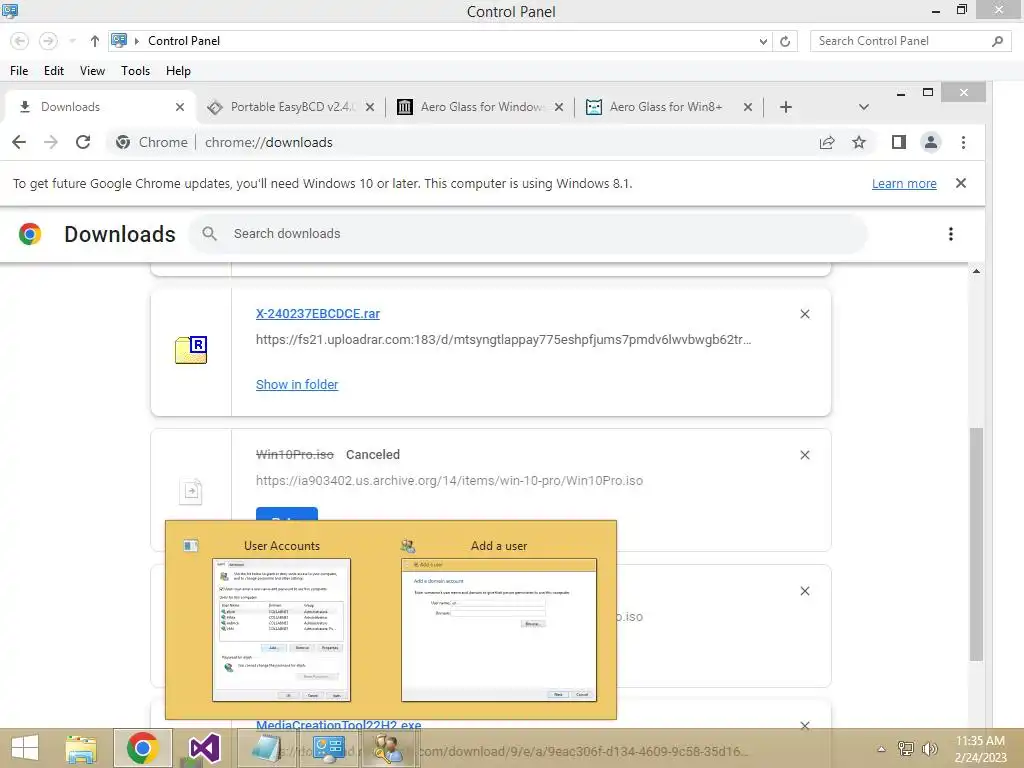Click Control Panel's up arrow button
The height and width of the screenshot is (768, 1024).
95,41
